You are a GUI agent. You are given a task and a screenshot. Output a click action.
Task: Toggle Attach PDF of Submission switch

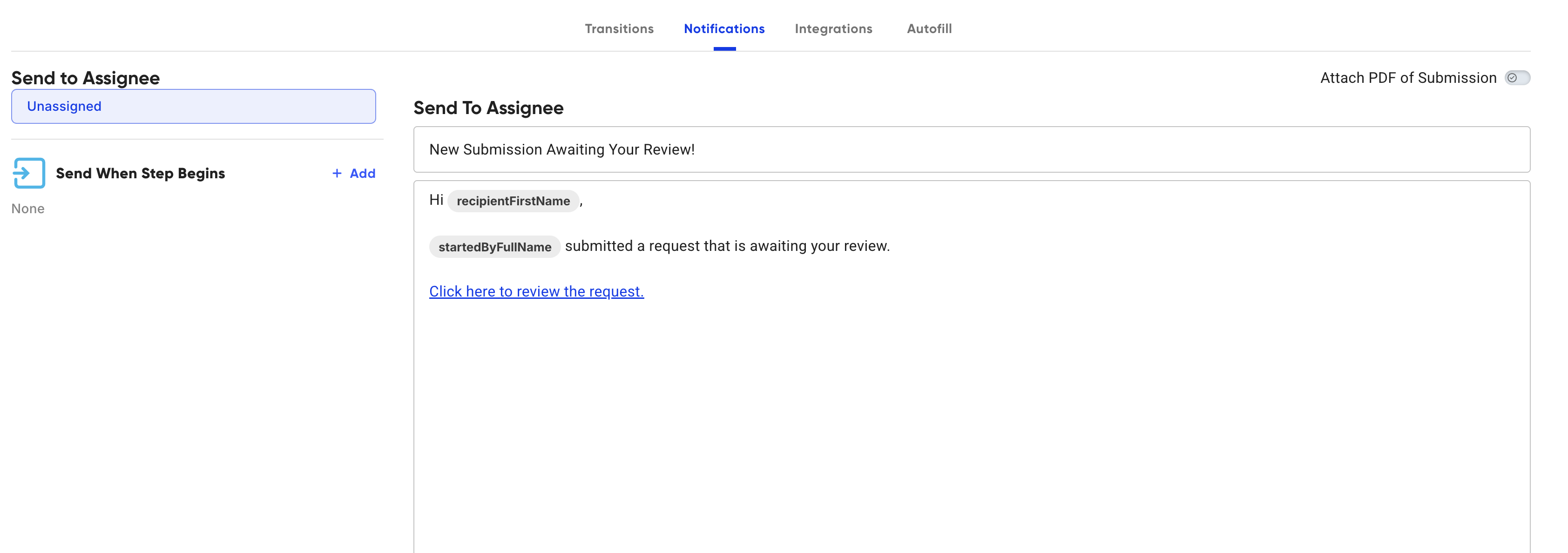[1517, 78]
